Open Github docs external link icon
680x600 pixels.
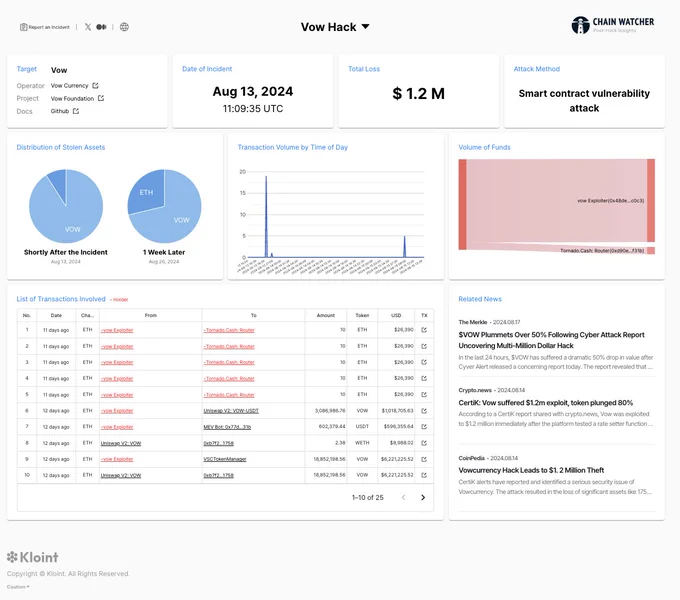[x=76, y=111]
